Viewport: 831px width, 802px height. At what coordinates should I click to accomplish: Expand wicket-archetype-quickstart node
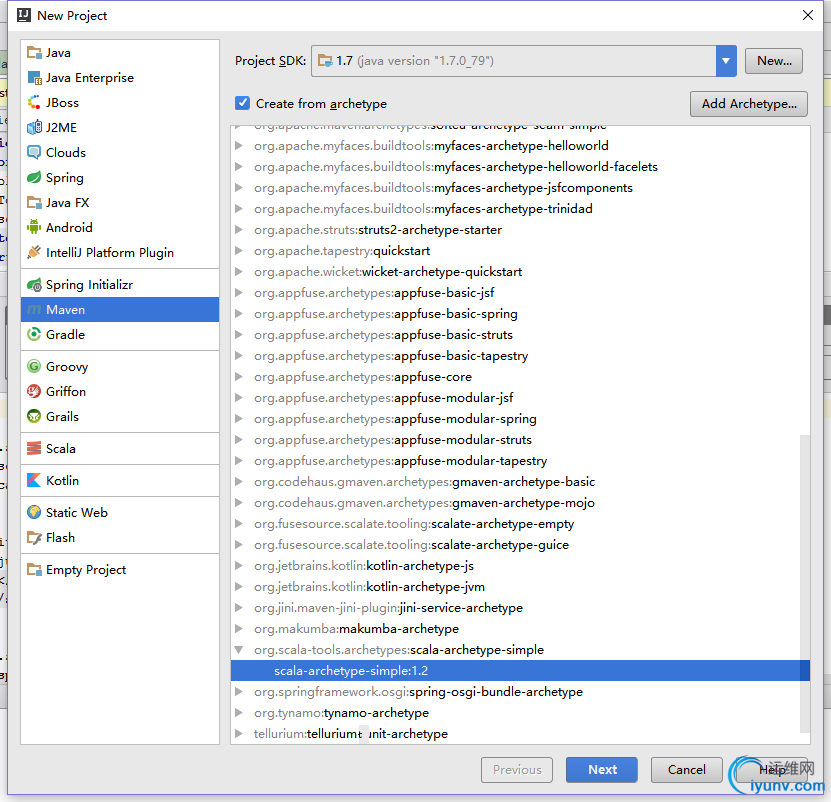coord(239,271)
